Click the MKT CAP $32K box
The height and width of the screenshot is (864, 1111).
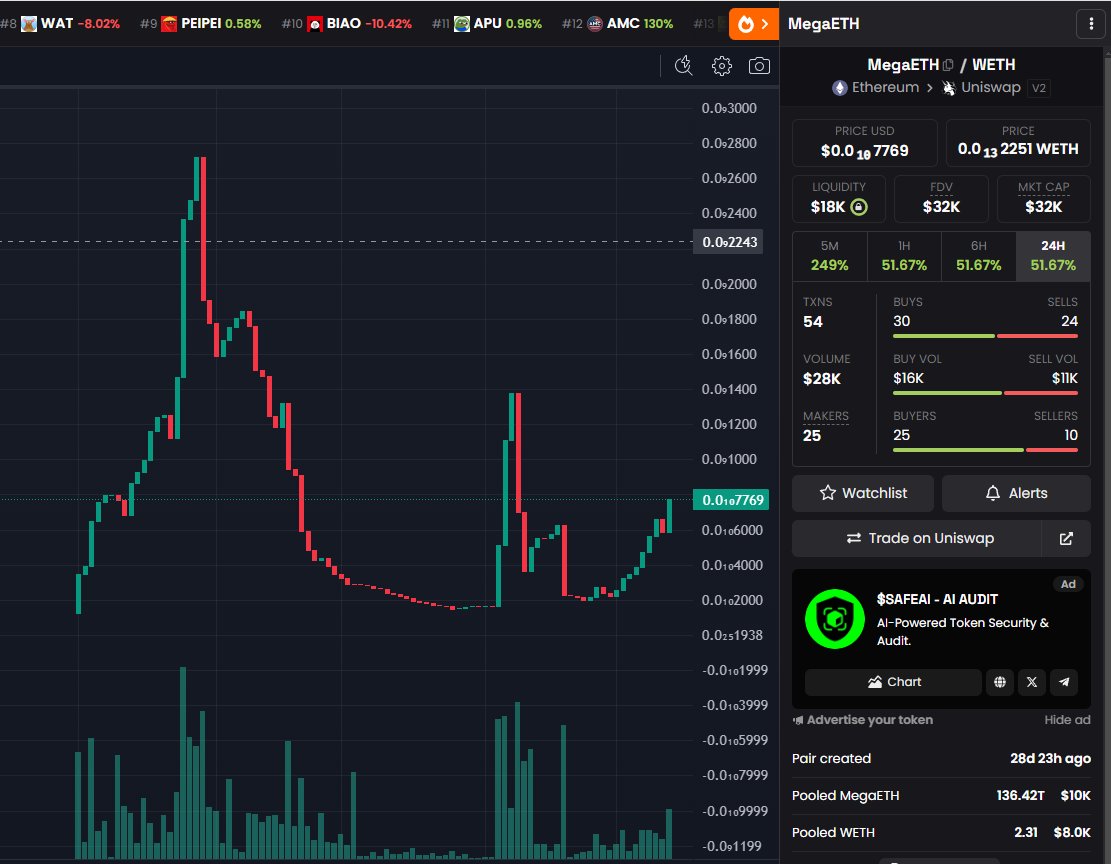[x=1044, y=198]
